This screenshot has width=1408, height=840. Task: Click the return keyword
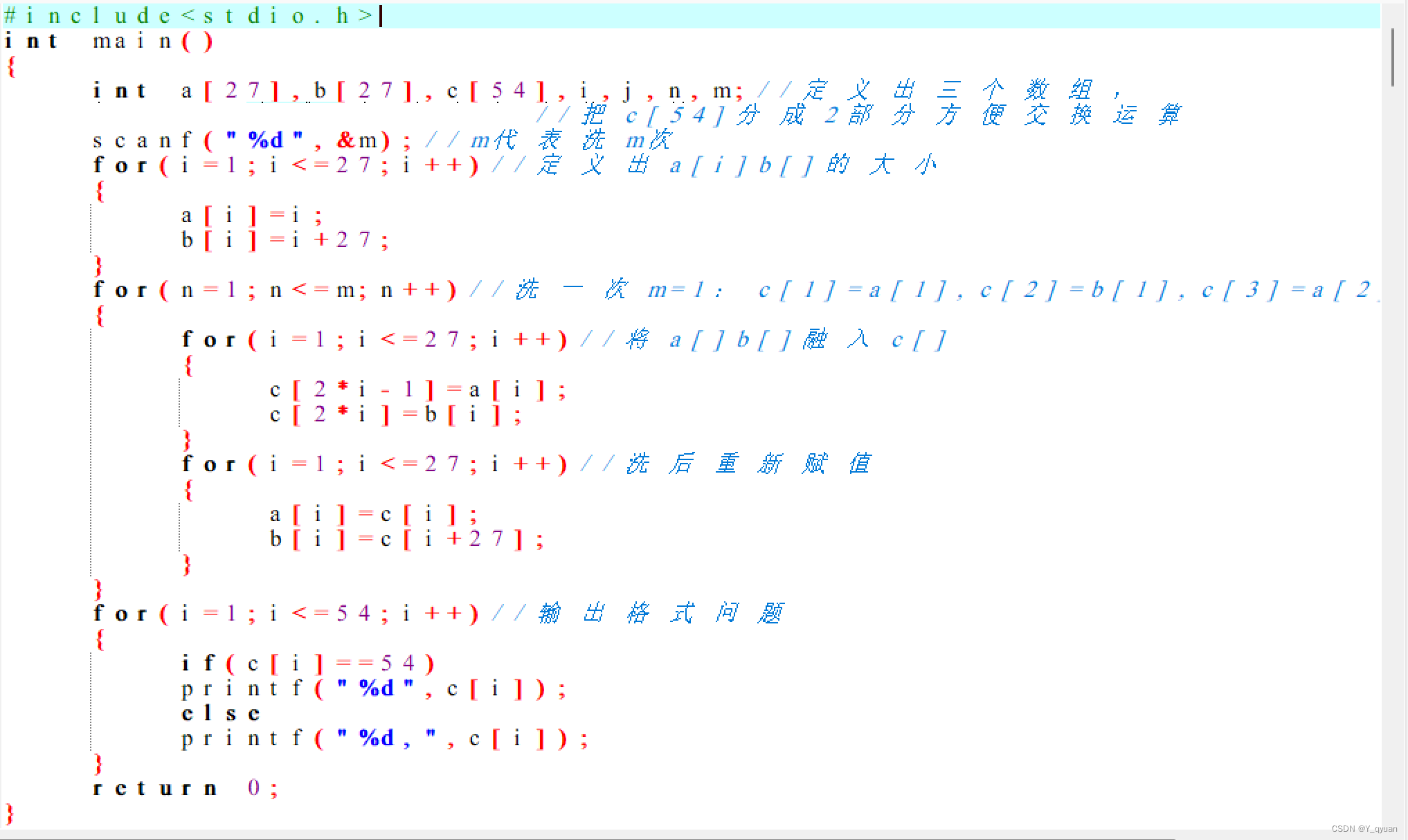pos(155,788)
